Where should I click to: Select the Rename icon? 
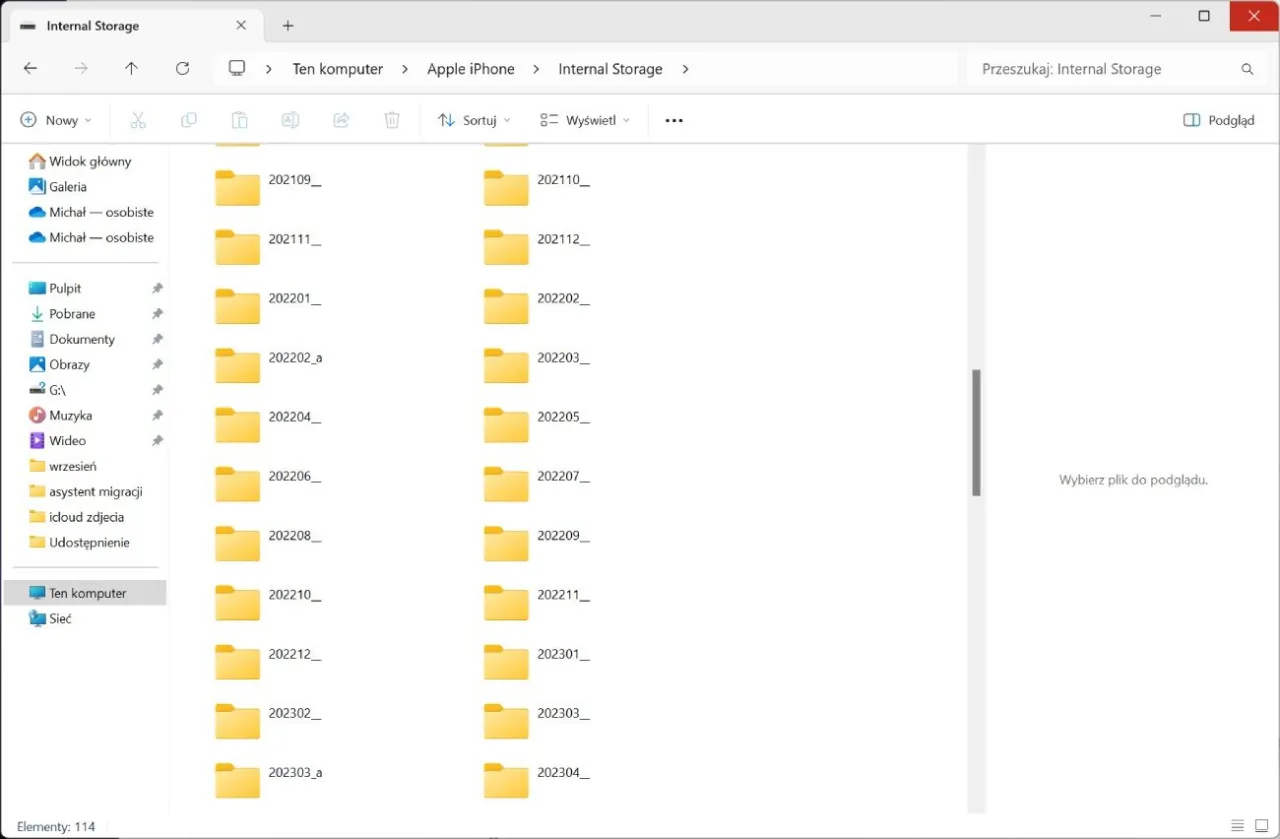tap(290, 120)
